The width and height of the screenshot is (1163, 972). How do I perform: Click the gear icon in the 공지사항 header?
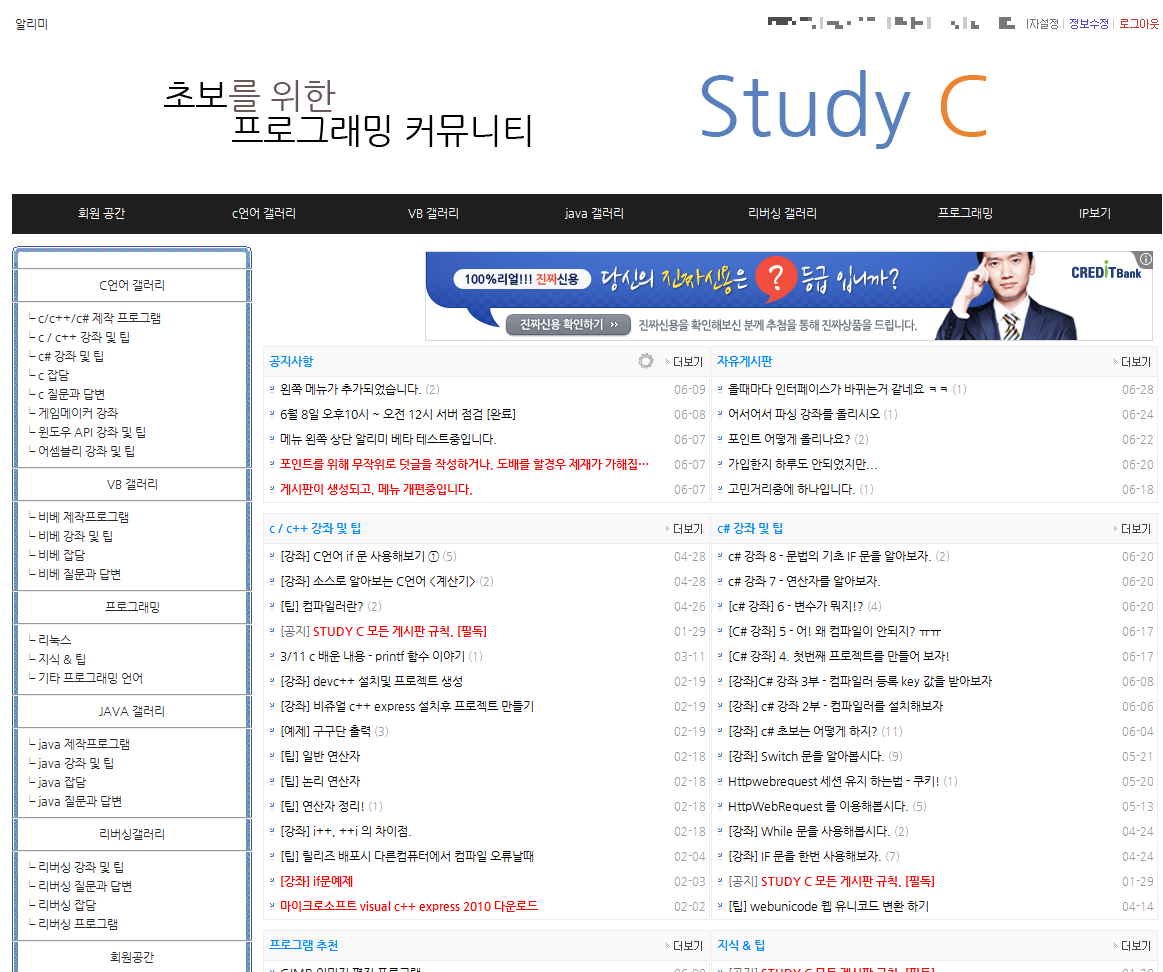(x=646, y=361)
